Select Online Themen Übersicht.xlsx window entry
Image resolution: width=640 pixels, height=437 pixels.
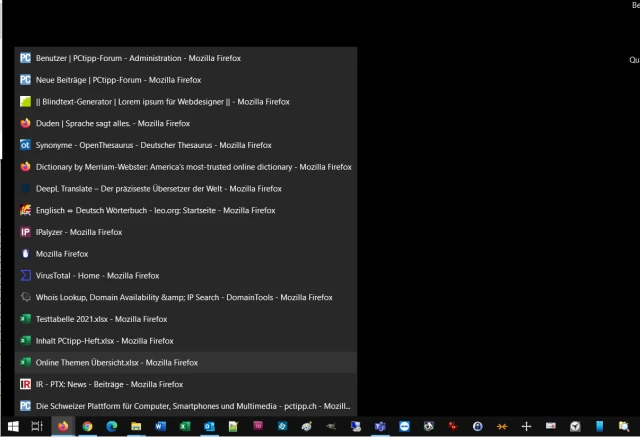[x=116, y=362]
